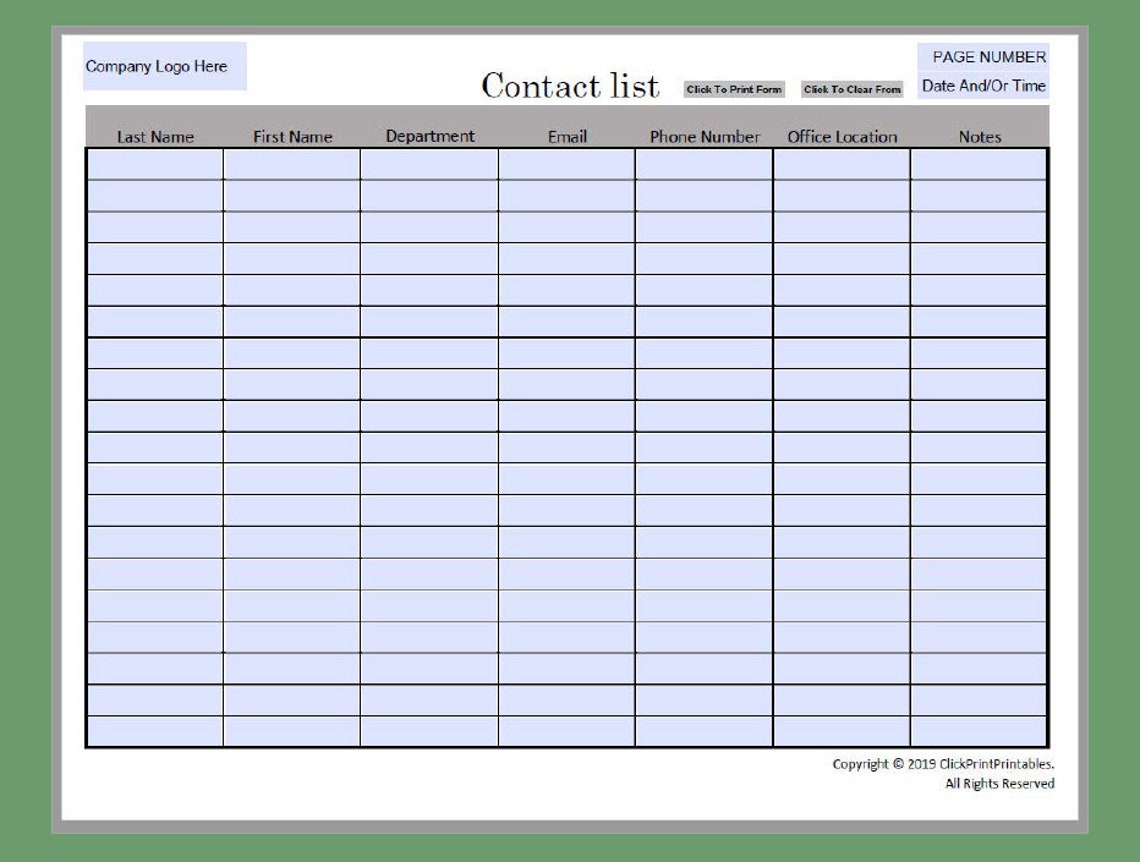1140x862 pixels.
Task: Click the Office Location column header
Action: [x=843, y=137]
